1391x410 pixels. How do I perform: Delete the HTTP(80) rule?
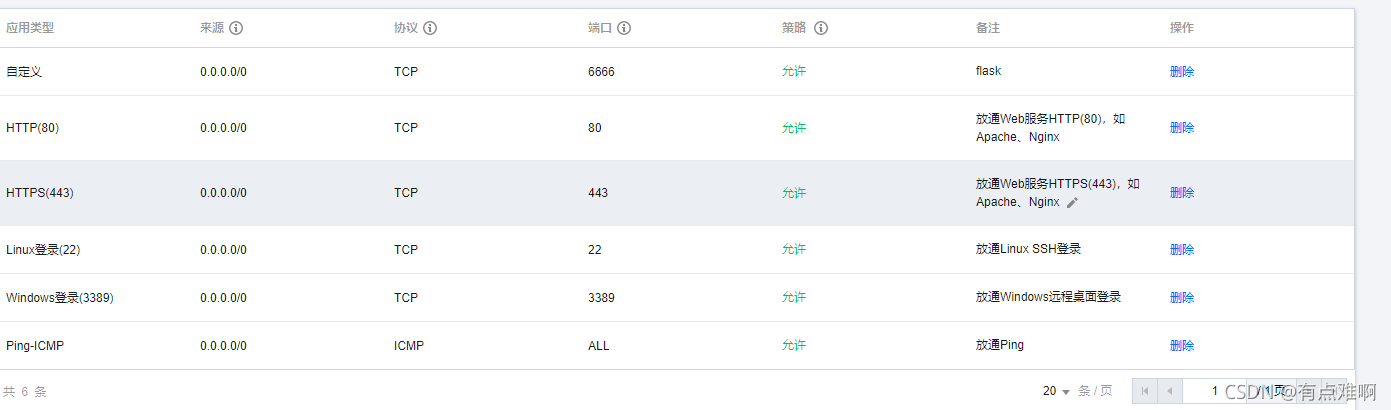(x=1181, y=128)
